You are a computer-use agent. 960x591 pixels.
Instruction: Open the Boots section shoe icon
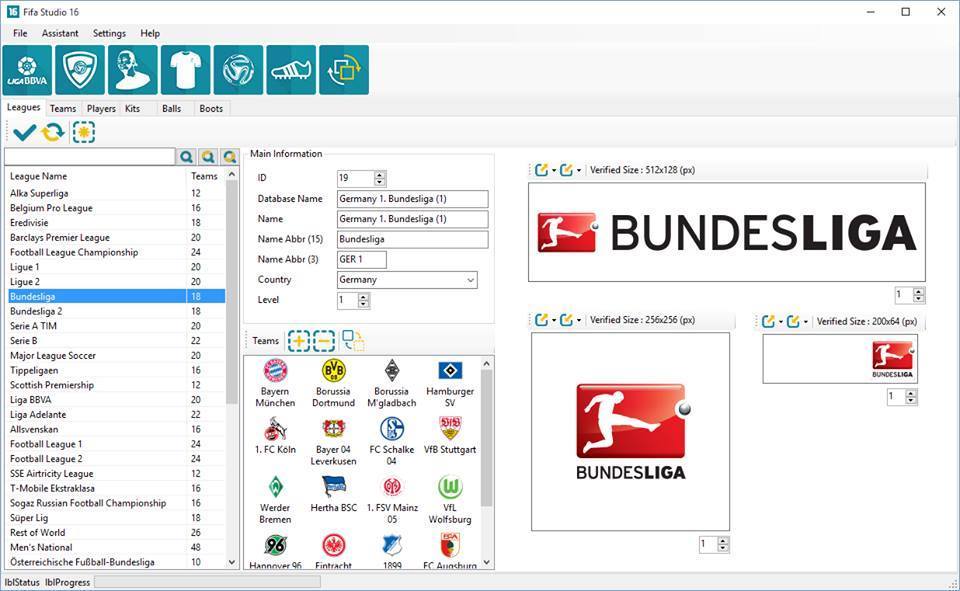[291, 70]
